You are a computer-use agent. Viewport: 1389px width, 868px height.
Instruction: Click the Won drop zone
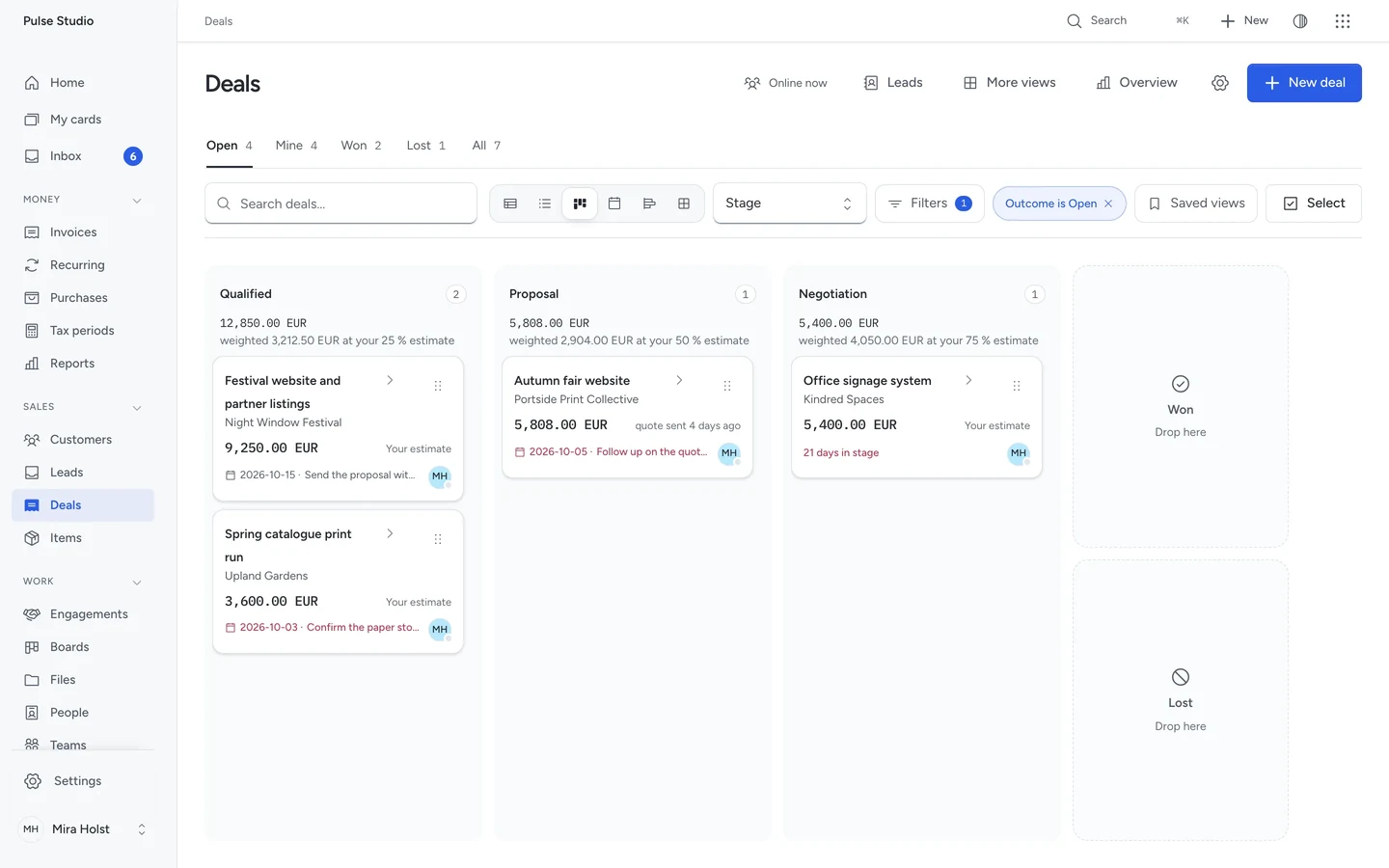click(x=1181, y=407)
